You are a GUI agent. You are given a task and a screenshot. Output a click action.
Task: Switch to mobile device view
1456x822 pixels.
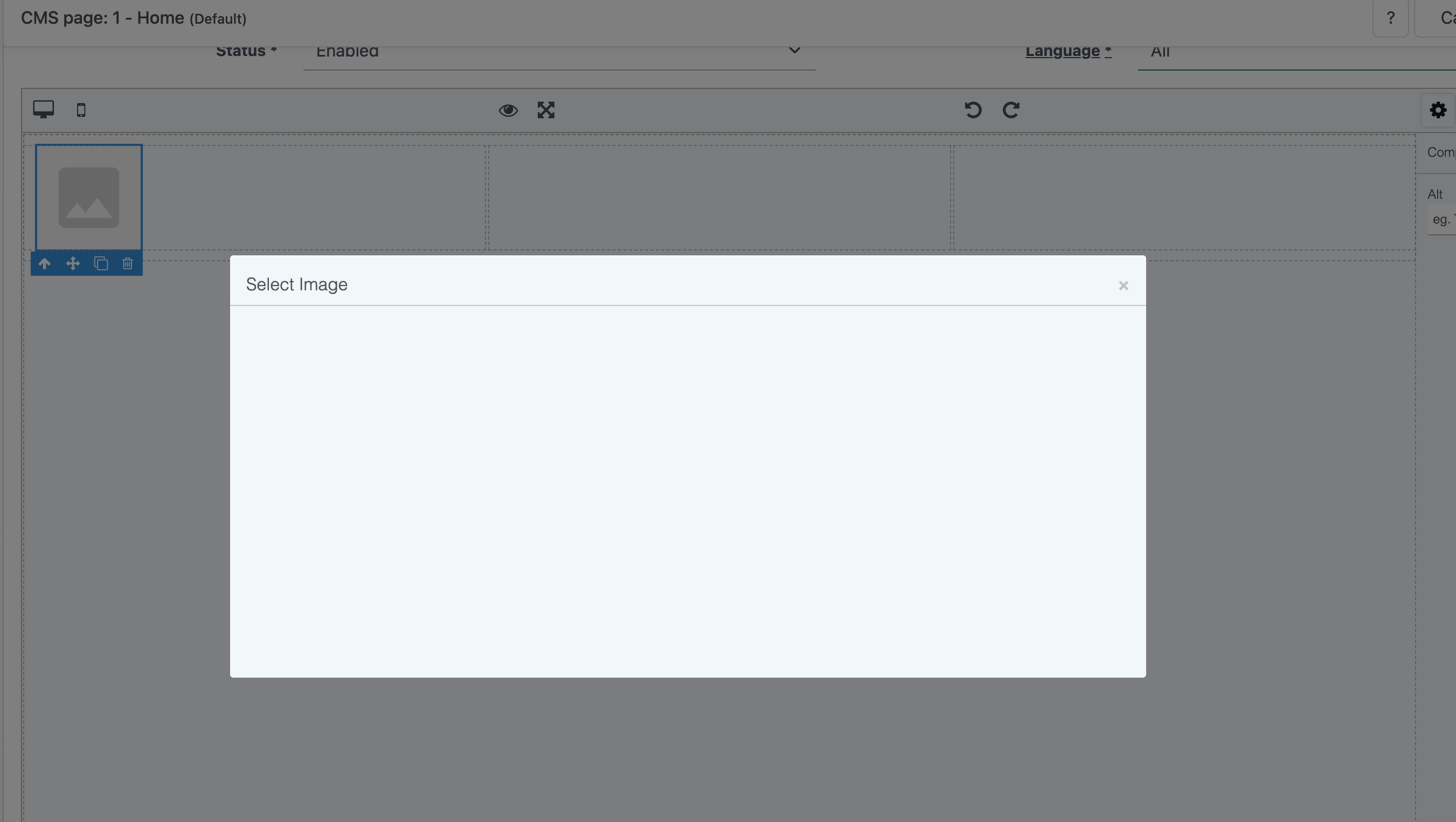pyautogui.click(x=81, y=110)
